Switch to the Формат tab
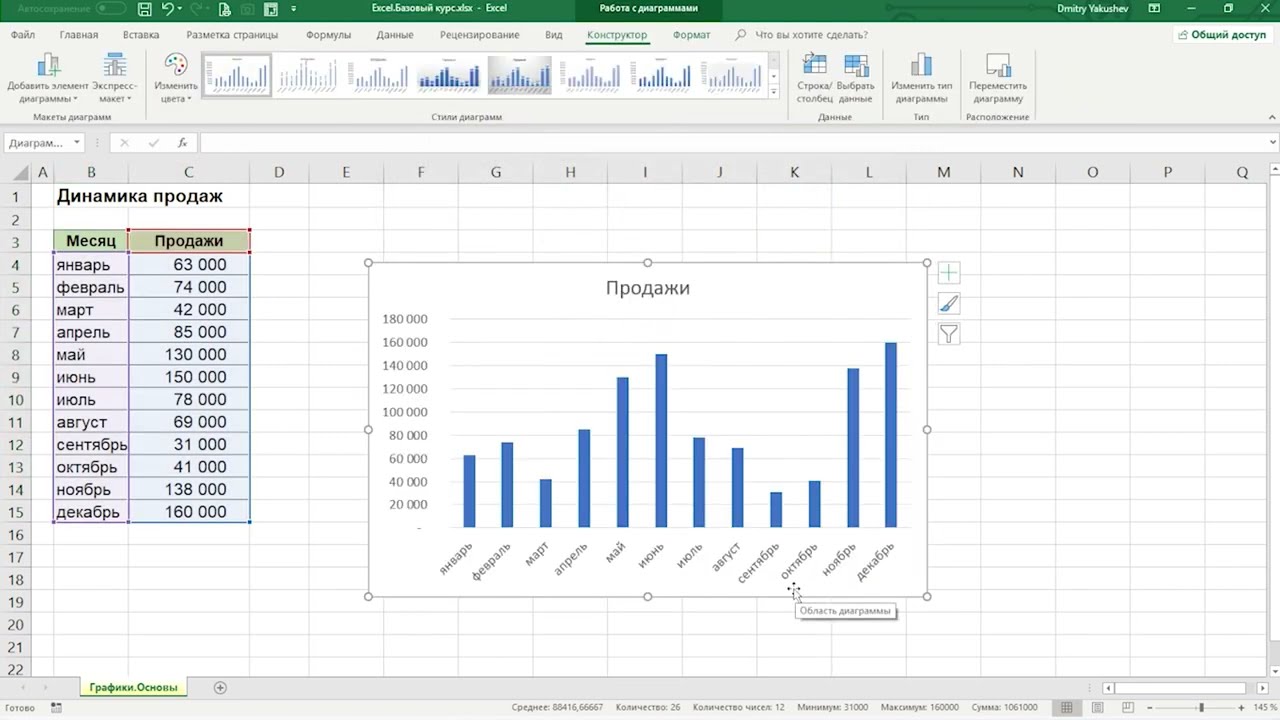 pyautogui.click(x=691, y=34)
